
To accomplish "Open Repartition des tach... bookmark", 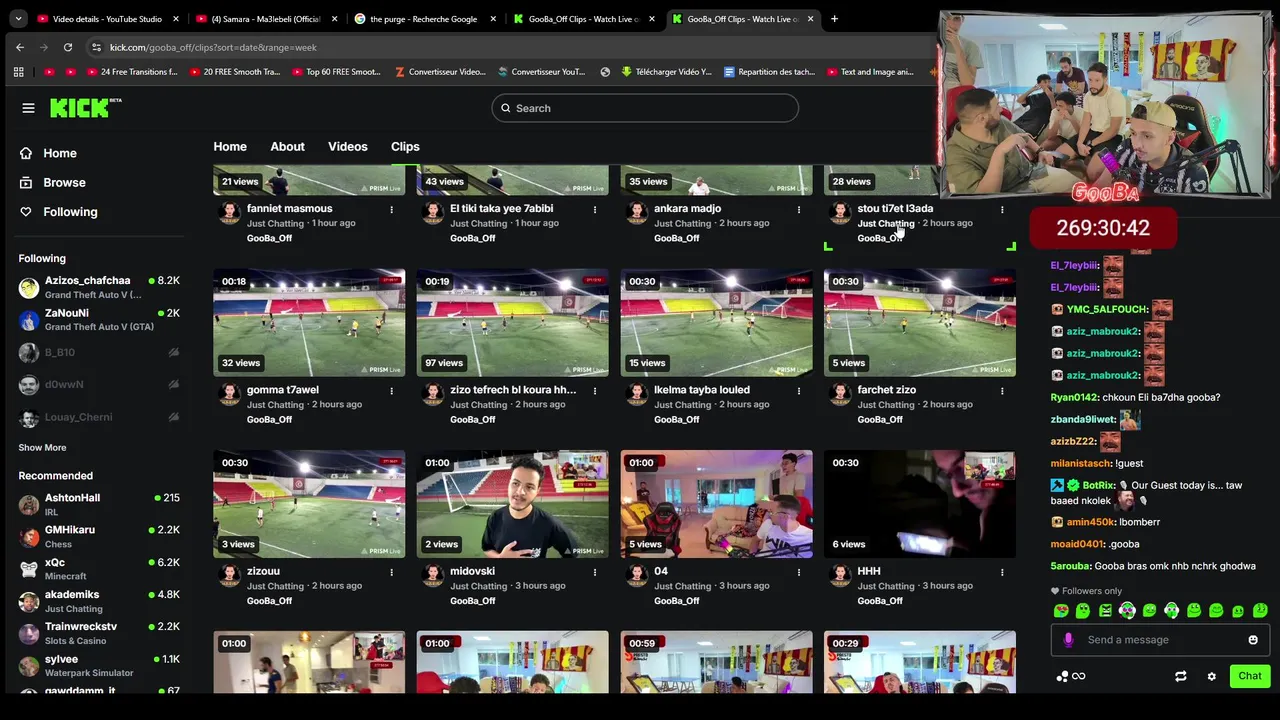I will [x=769, y=72].
